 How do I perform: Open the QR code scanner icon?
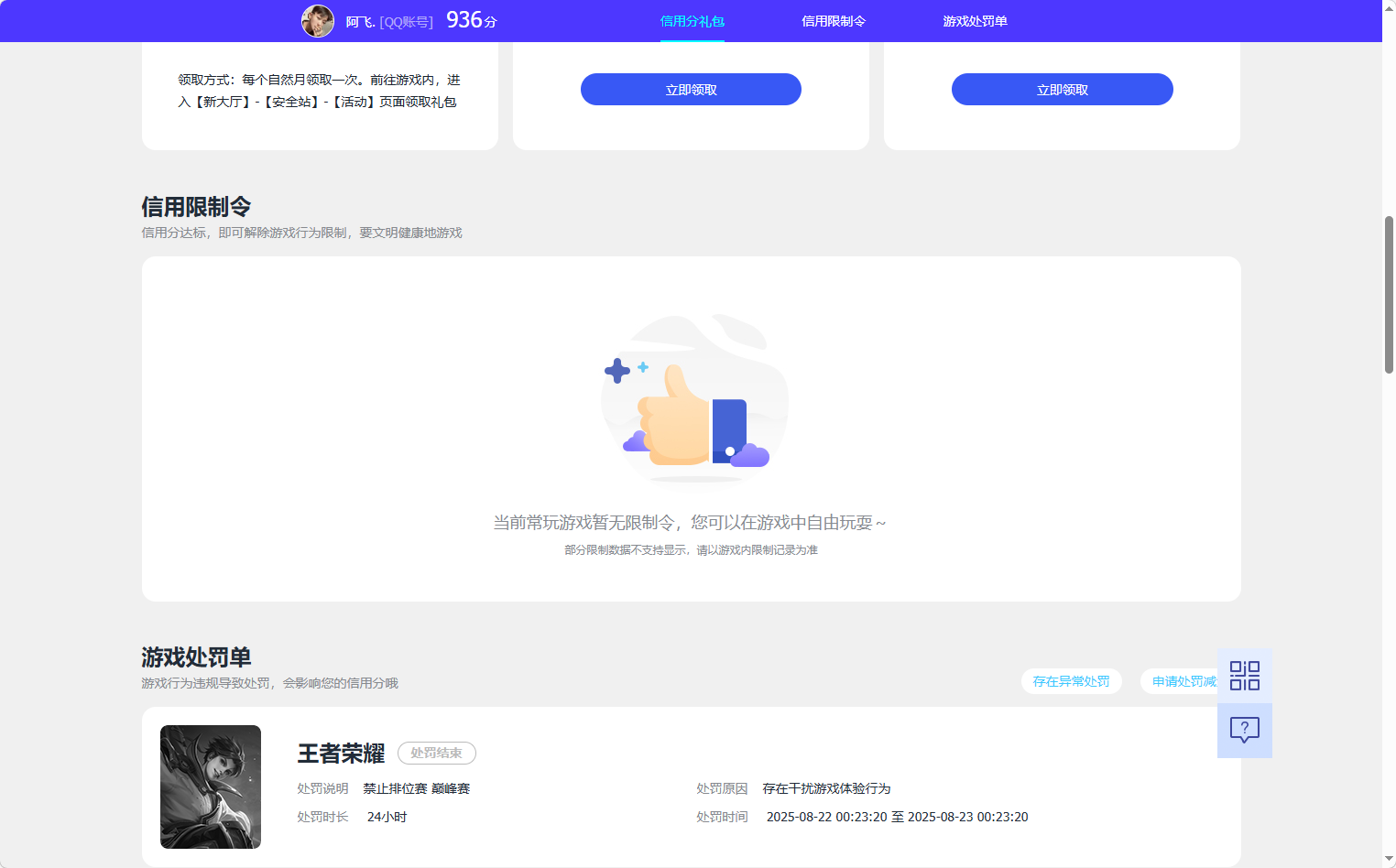coord(1244,675)
